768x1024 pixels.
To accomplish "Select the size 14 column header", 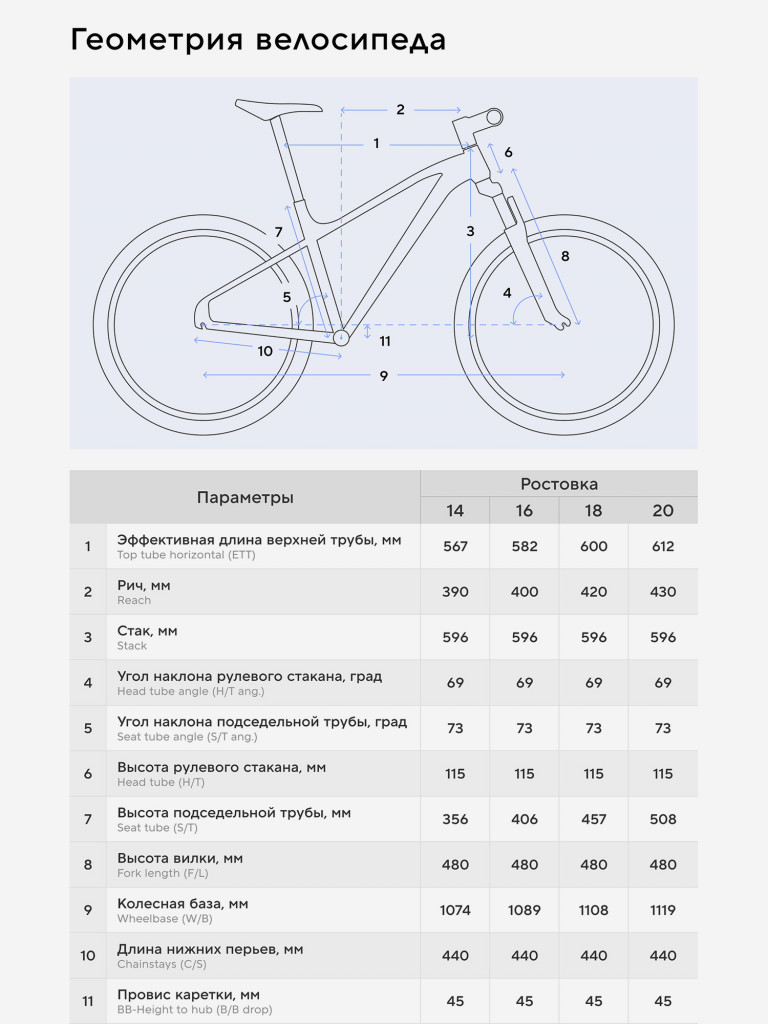I will pyautogui.click(x=455, y=511).
